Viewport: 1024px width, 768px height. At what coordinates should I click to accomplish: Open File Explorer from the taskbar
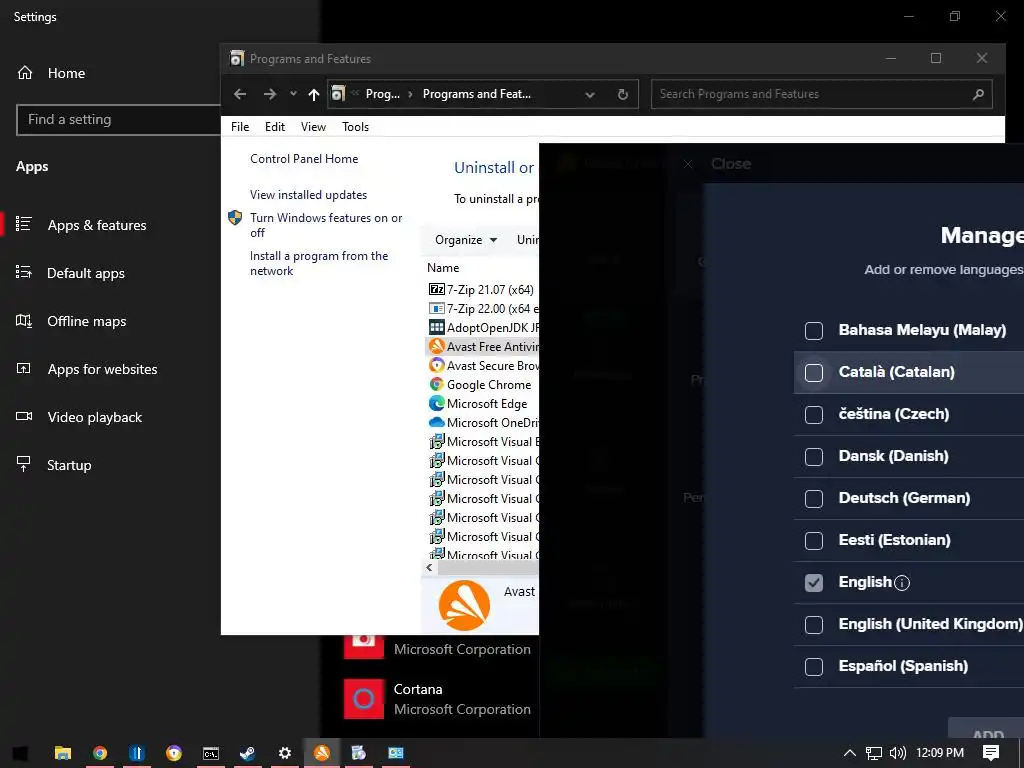click(63, 753)
